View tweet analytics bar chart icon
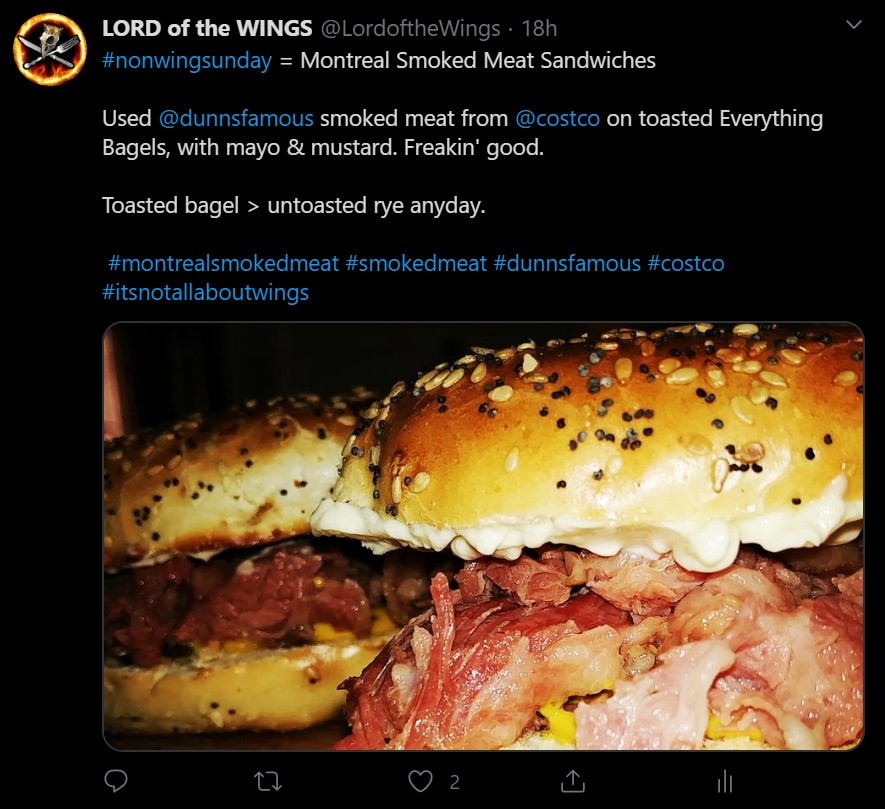885x809 pixels. (725, 782)
